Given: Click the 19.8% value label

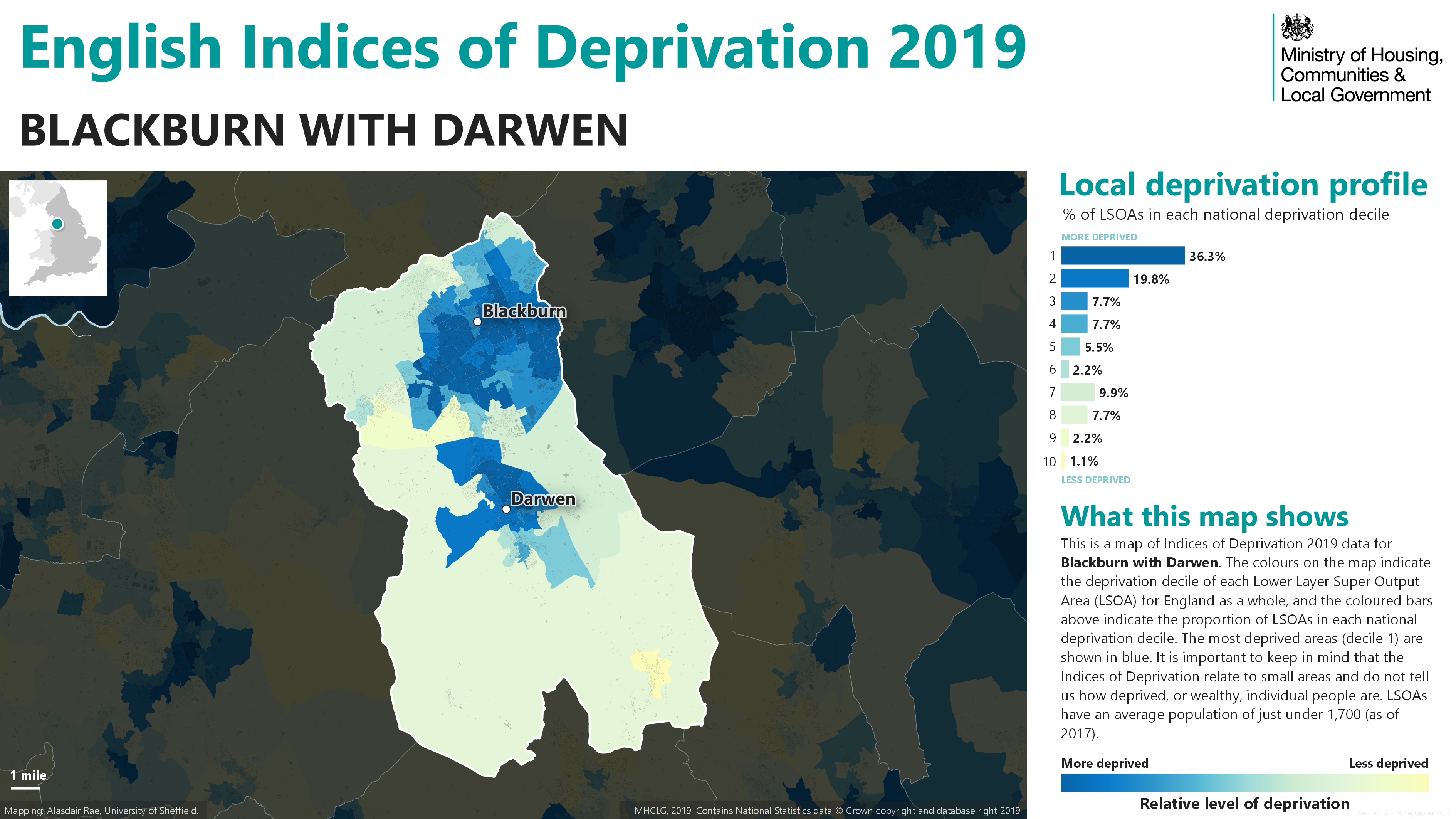Looking at the screenshot, I should (x=1151, y=279).
